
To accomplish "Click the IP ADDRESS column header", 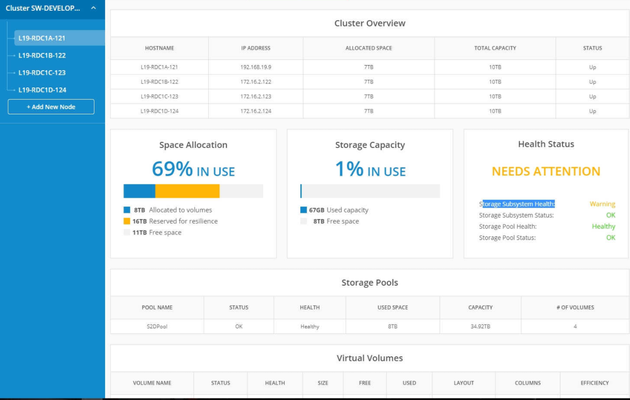I will pos(256,48).
